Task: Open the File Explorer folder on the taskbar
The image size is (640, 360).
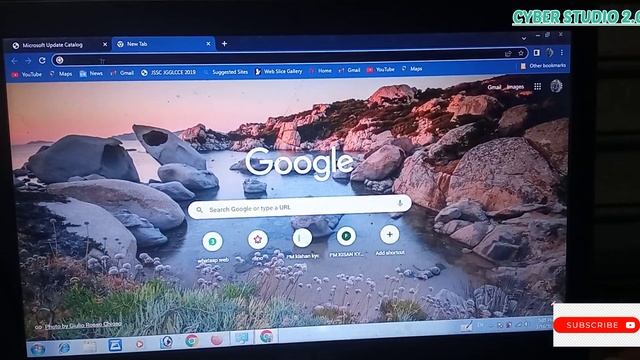Action: click(x=89, y=347)
